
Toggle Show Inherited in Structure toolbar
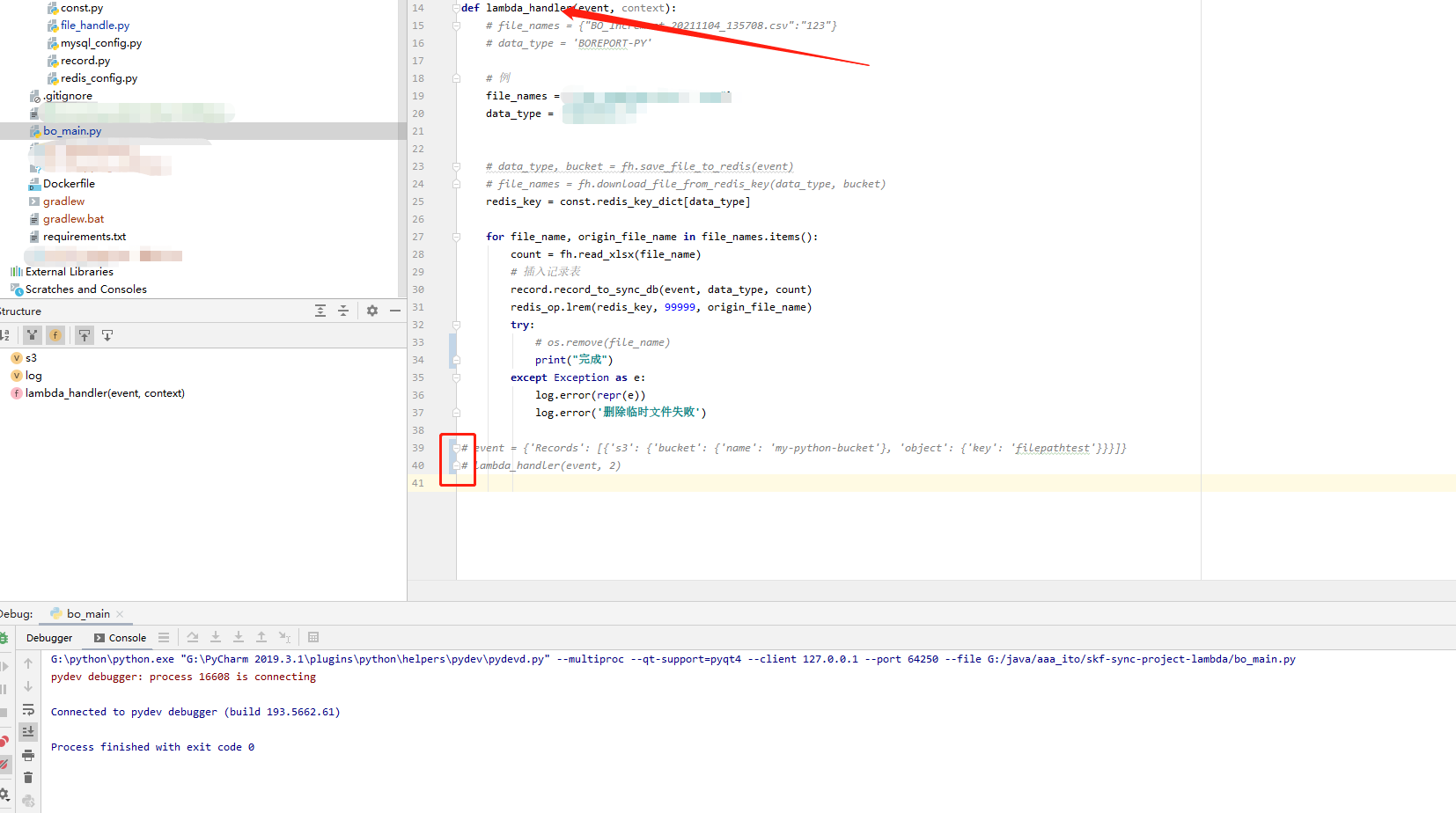(33, 335)
